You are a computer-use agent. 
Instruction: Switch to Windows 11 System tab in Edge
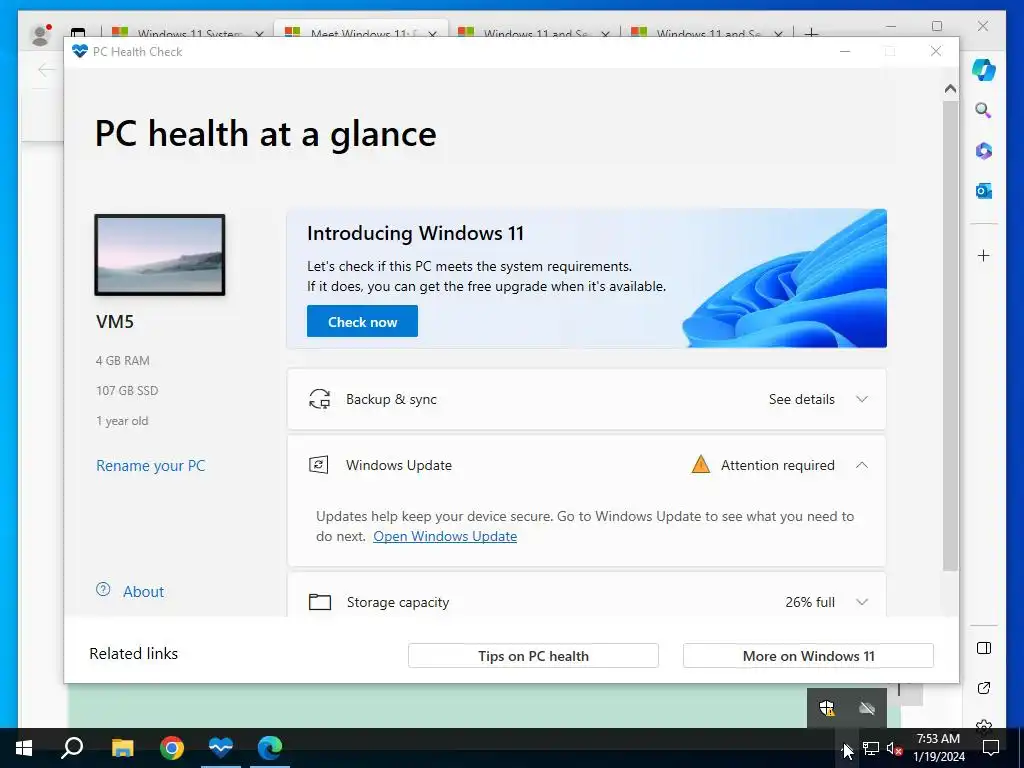187,33
